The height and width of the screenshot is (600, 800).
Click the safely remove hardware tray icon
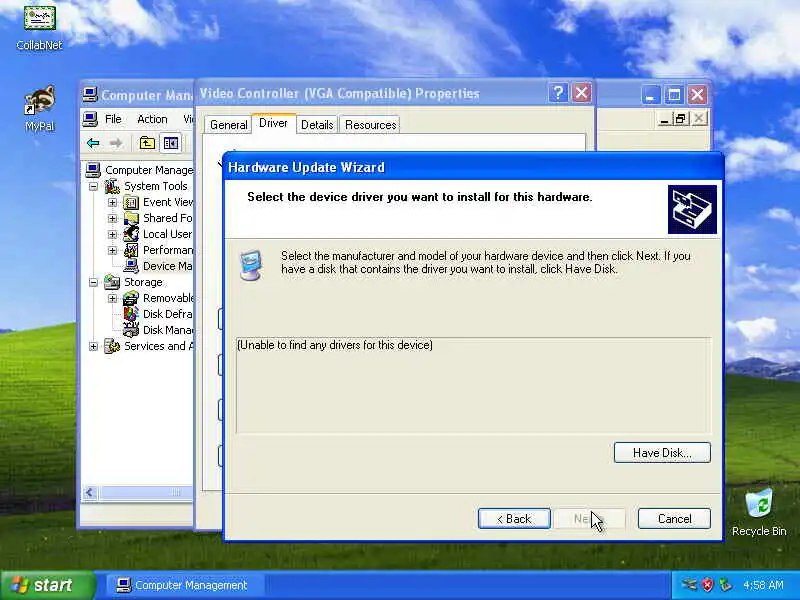(x=725, y=585)
